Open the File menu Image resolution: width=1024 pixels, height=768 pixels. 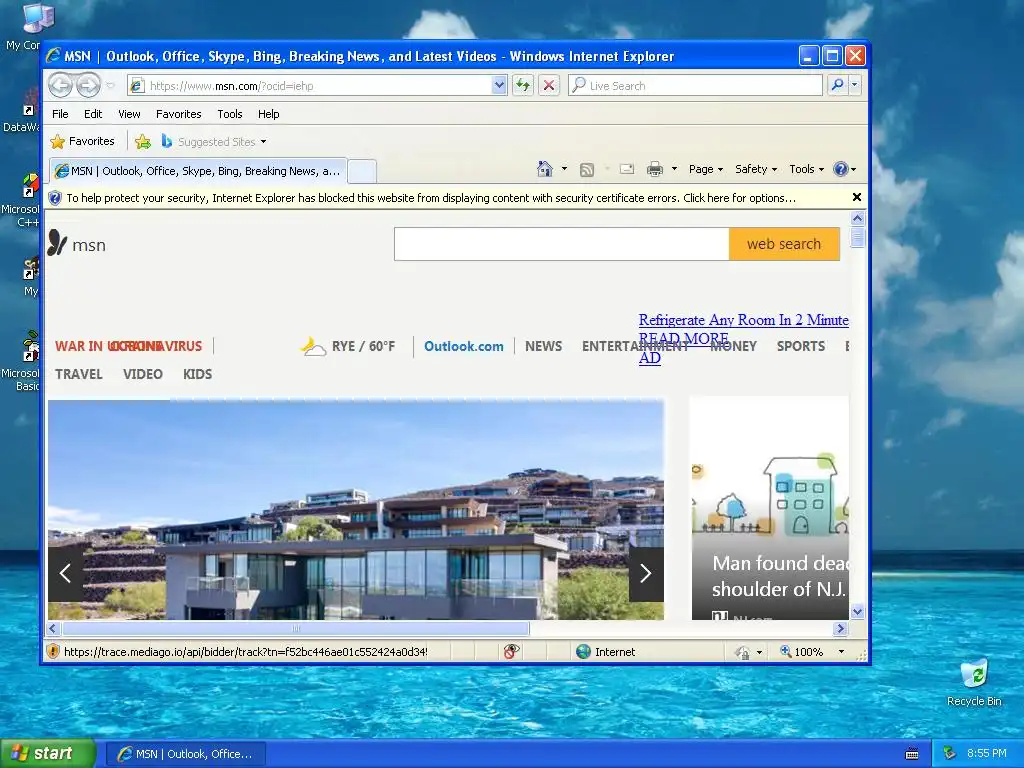[60, 114]
